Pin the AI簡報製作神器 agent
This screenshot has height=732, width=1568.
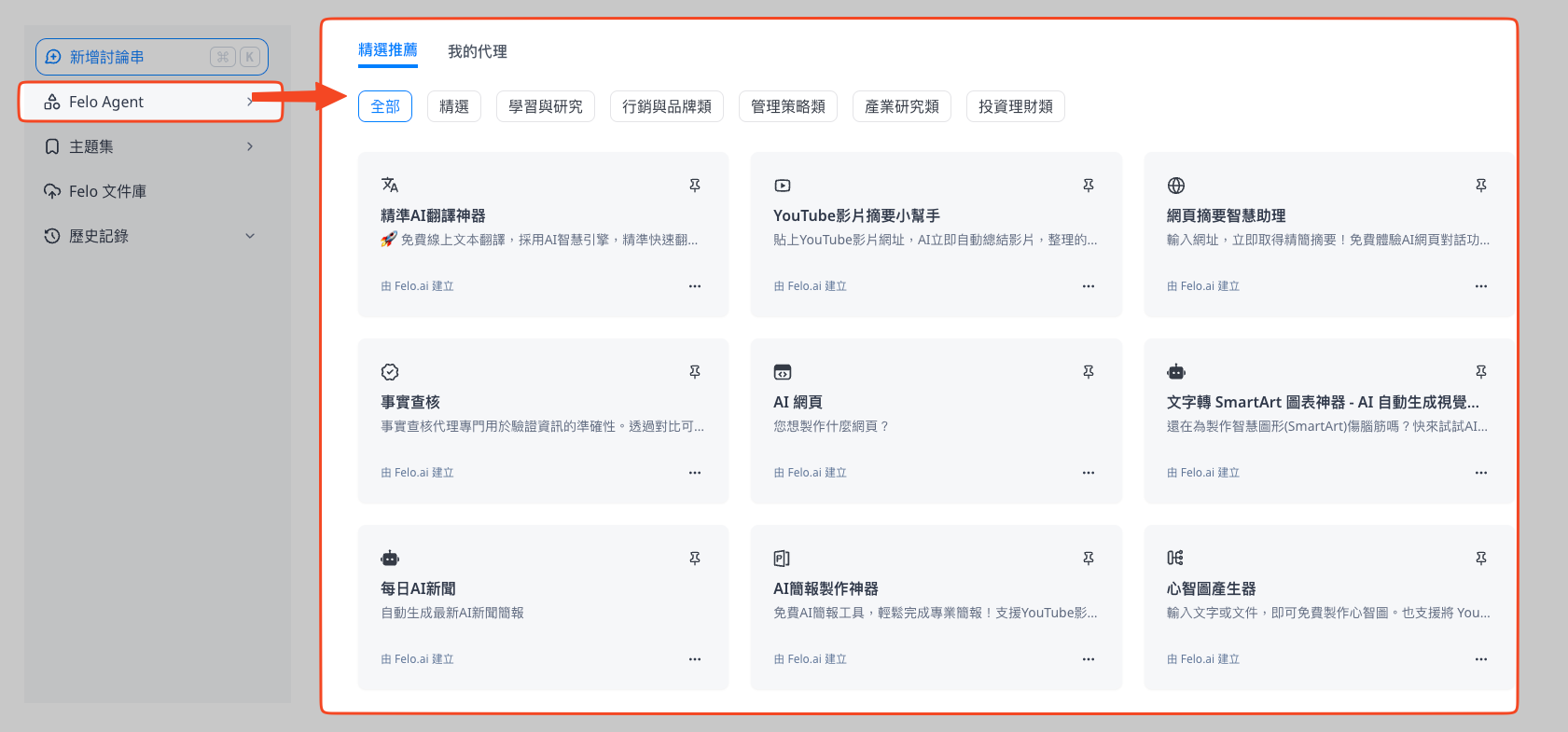[1089, 559]
